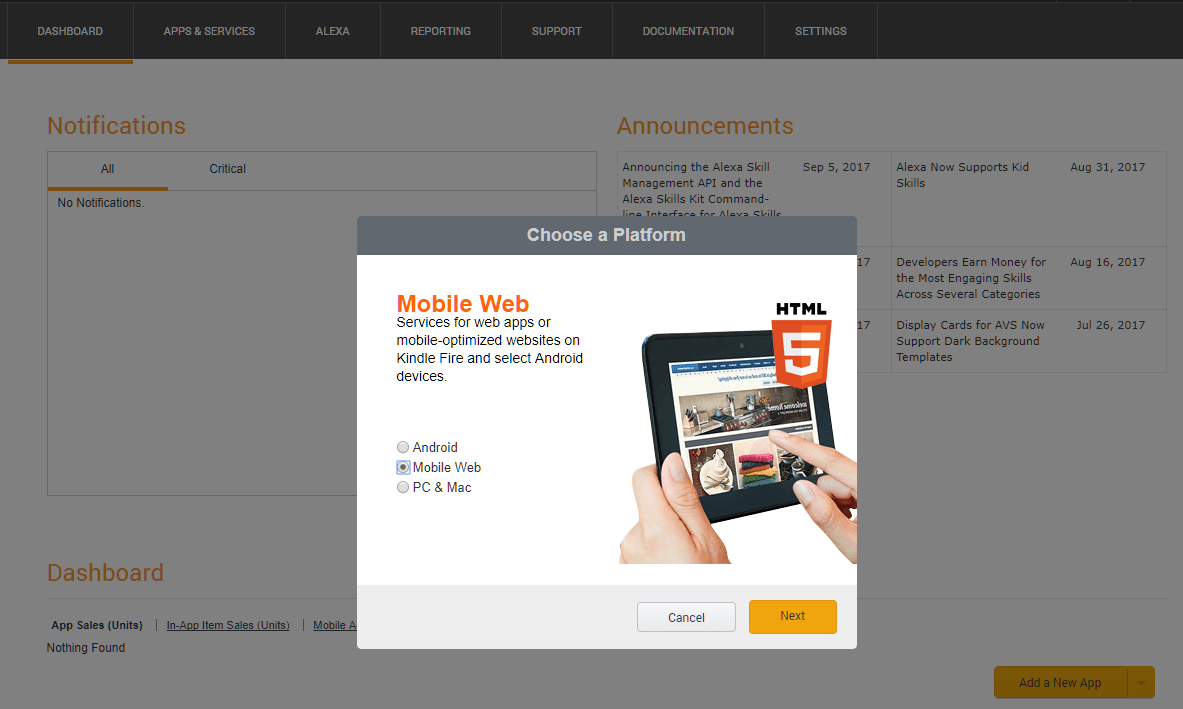Open the Reporting nav item
Screen dimensions: 1183x709
pyautogui.click(x=441, y=31)
